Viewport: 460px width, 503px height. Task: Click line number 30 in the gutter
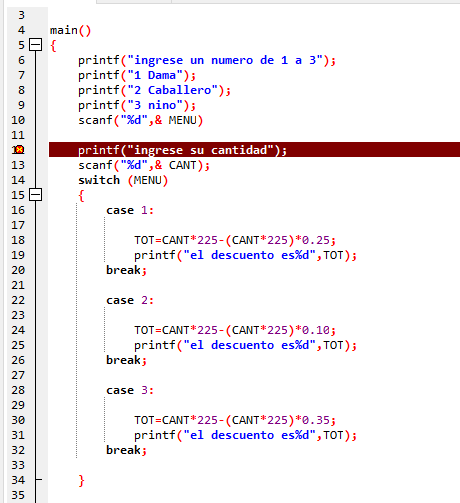click(18, 420)
